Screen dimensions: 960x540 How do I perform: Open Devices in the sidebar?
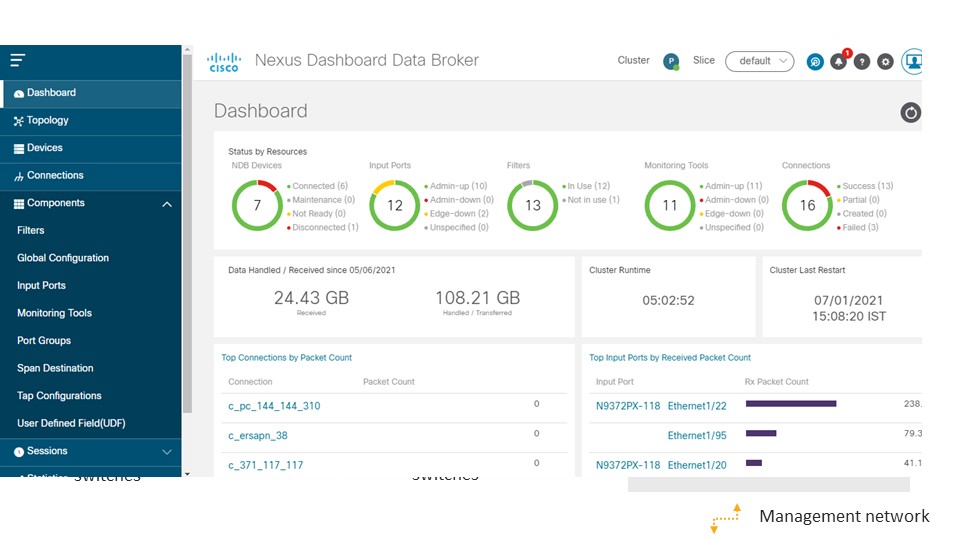tap(45, 148)
